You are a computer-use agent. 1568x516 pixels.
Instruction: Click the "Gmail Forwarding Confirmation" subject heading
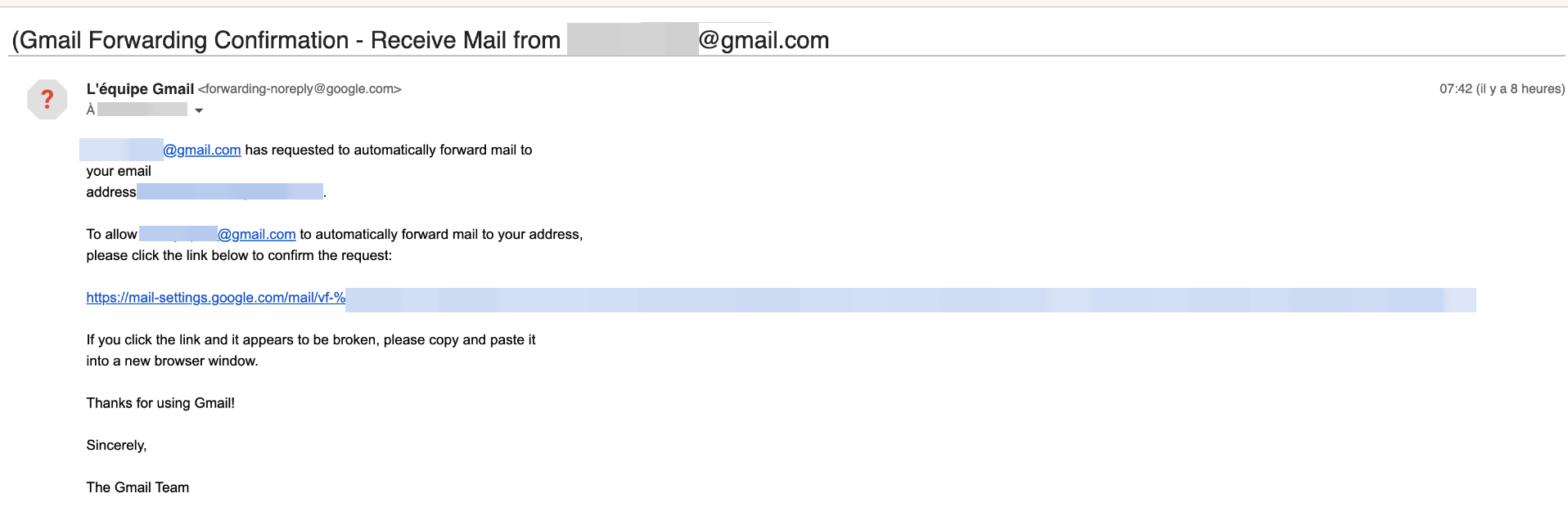click(x=184, y=40)
